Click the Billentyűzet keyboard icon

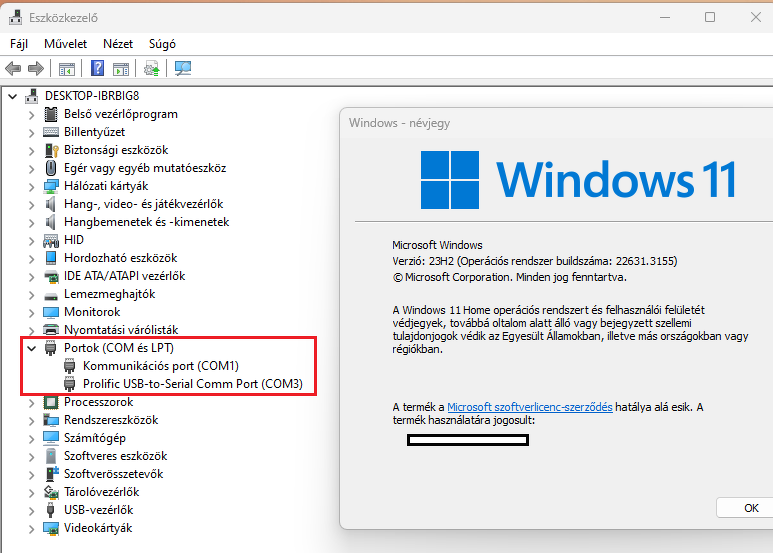coord(50,132)
